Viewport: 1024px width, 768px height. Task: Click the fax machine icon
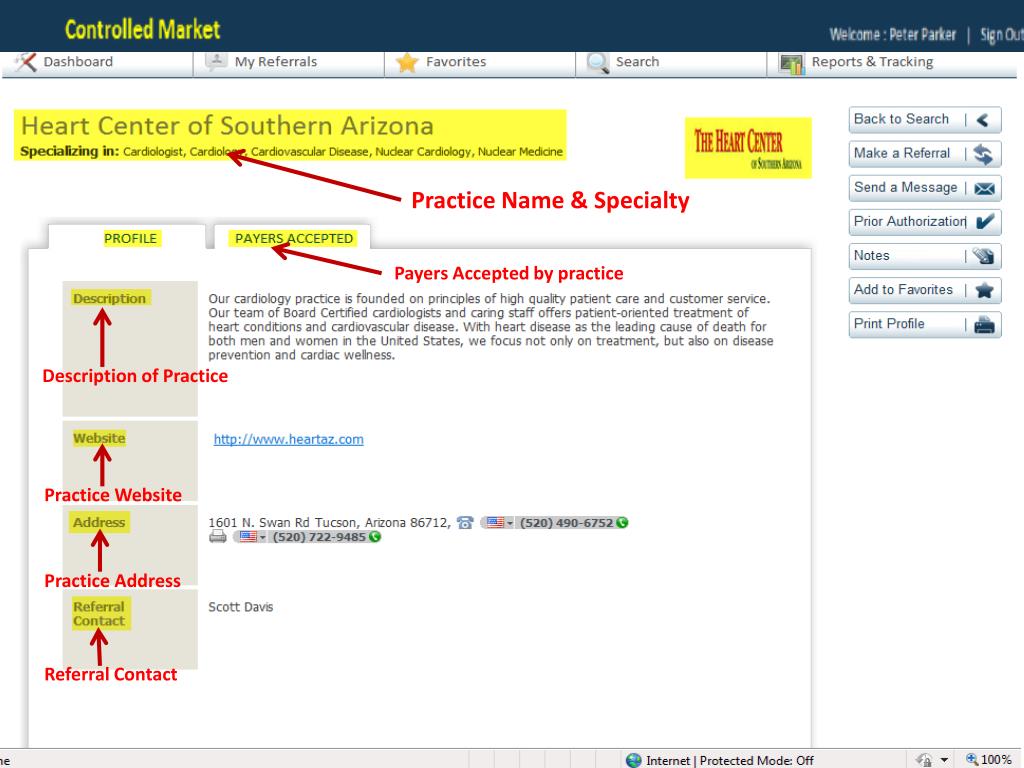[x=217, y=537]
